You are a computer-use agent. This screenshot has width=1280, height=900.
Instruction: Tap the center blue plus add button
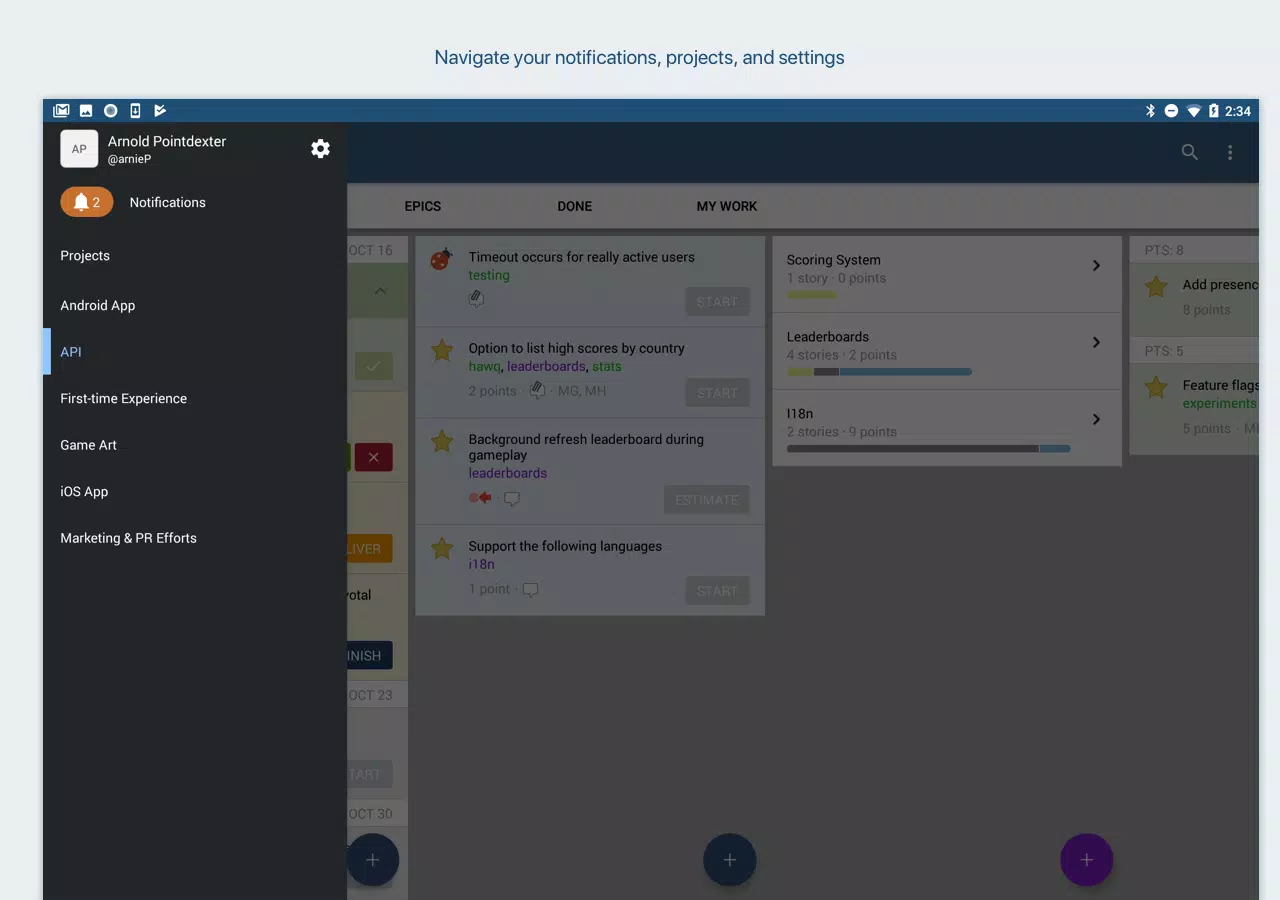pos(729,860)
